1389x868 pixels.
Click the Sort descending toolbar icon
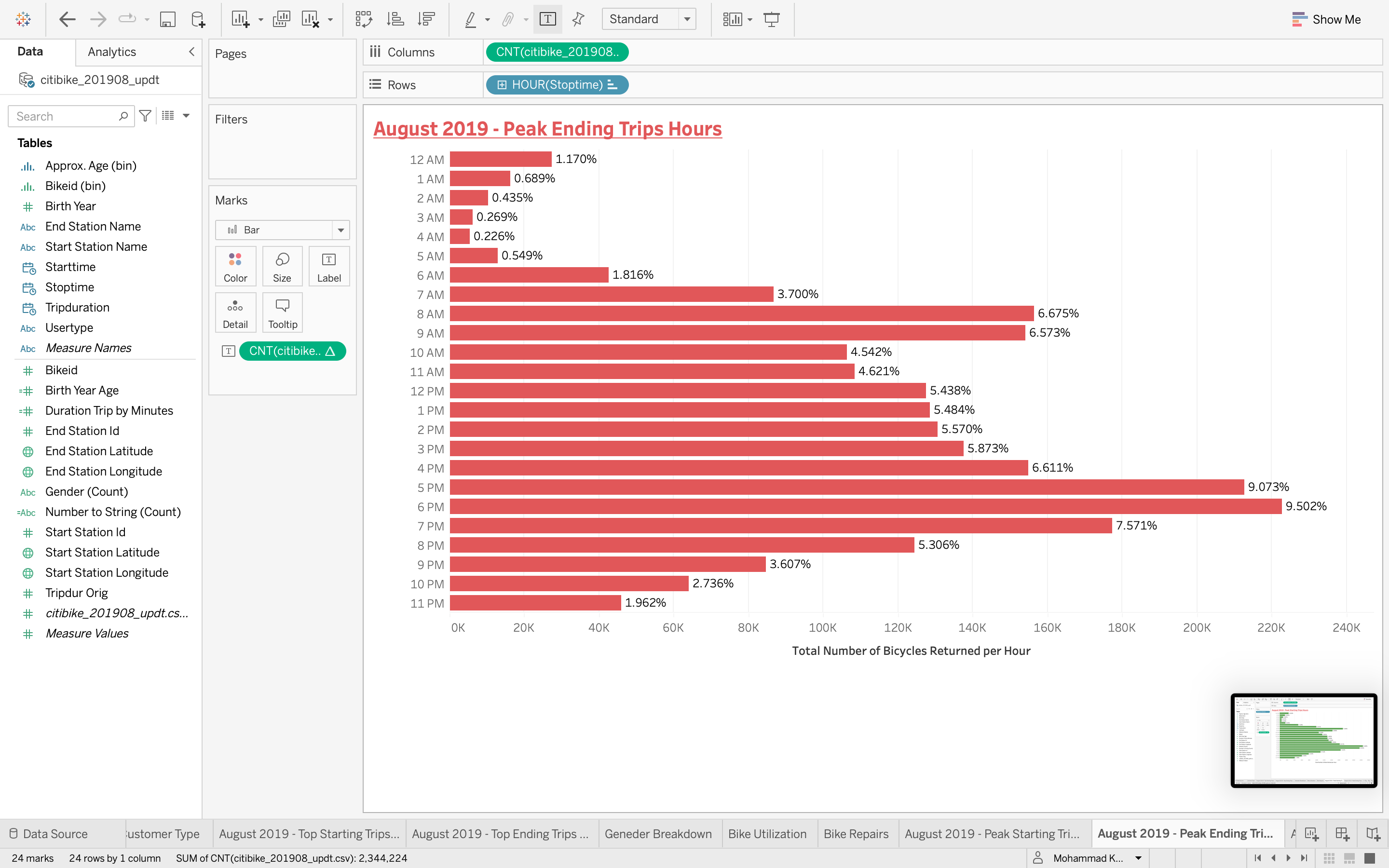point(426,19)
